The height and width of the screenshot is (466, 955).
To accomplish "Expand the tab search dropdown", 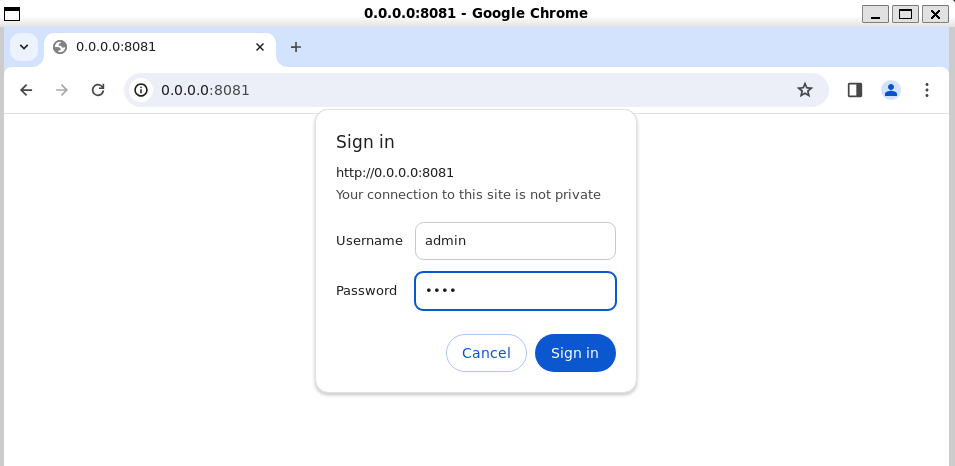I will [x=23, y=47].
